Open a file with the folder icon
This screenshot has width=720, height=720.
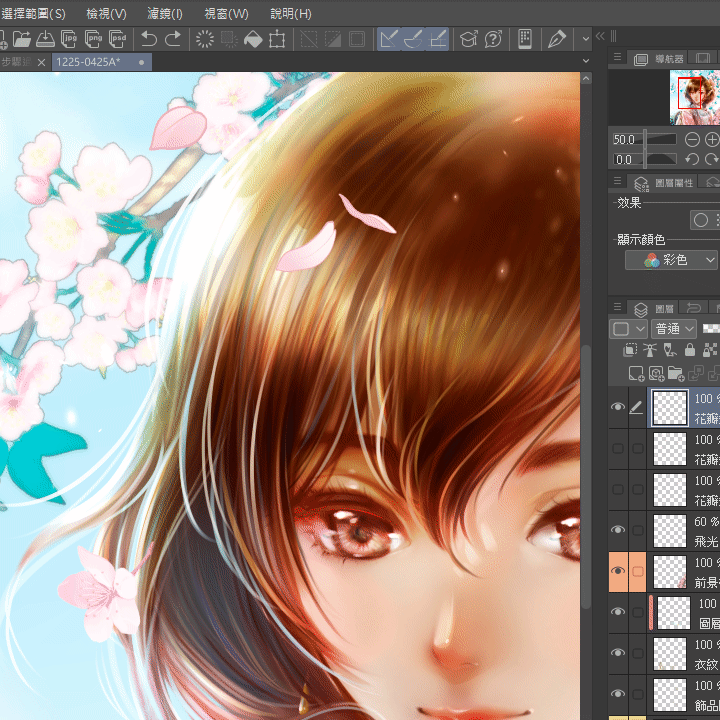click(x=22, y=39)
